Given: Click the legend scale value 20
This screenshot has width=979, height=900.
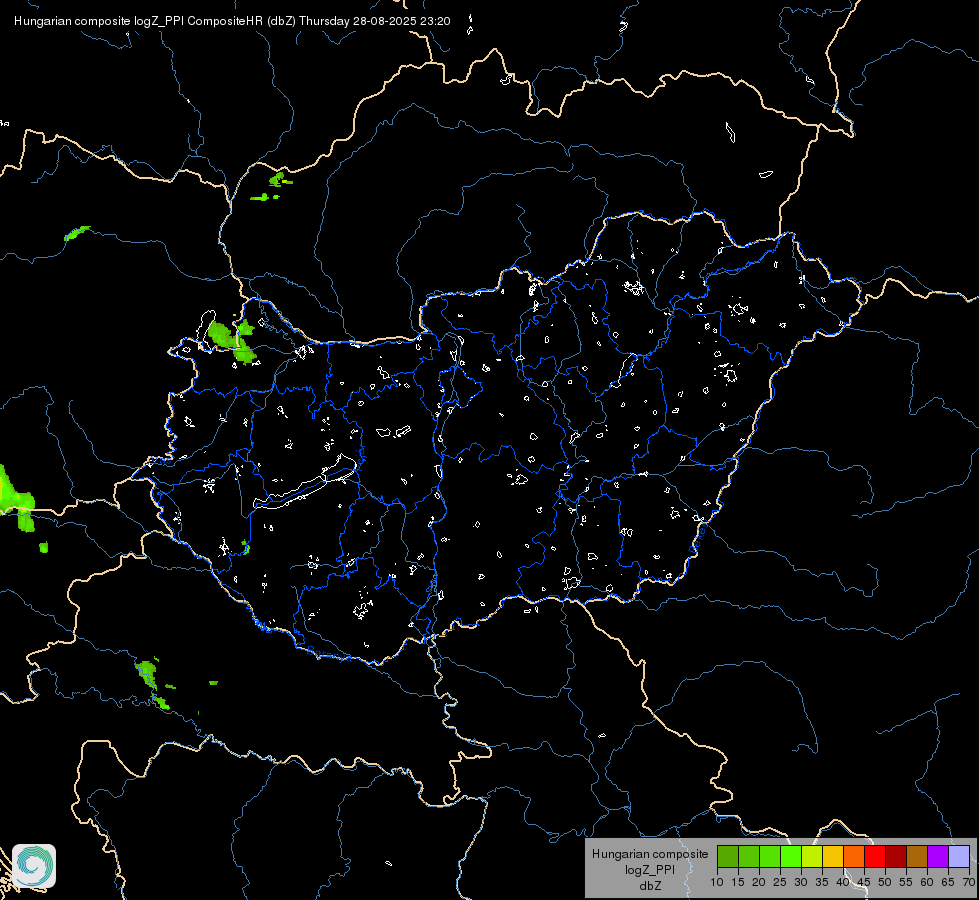Looking at the screenshot, I should (759, 883).
